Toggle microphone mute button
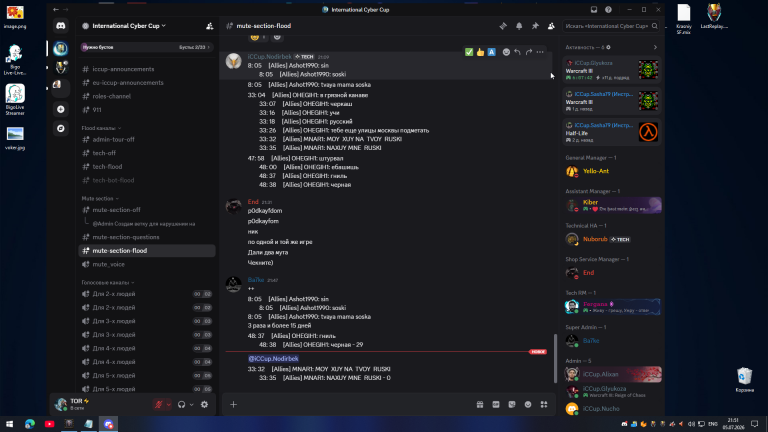This screenshot has height=432, width=768. coord(158,405)
